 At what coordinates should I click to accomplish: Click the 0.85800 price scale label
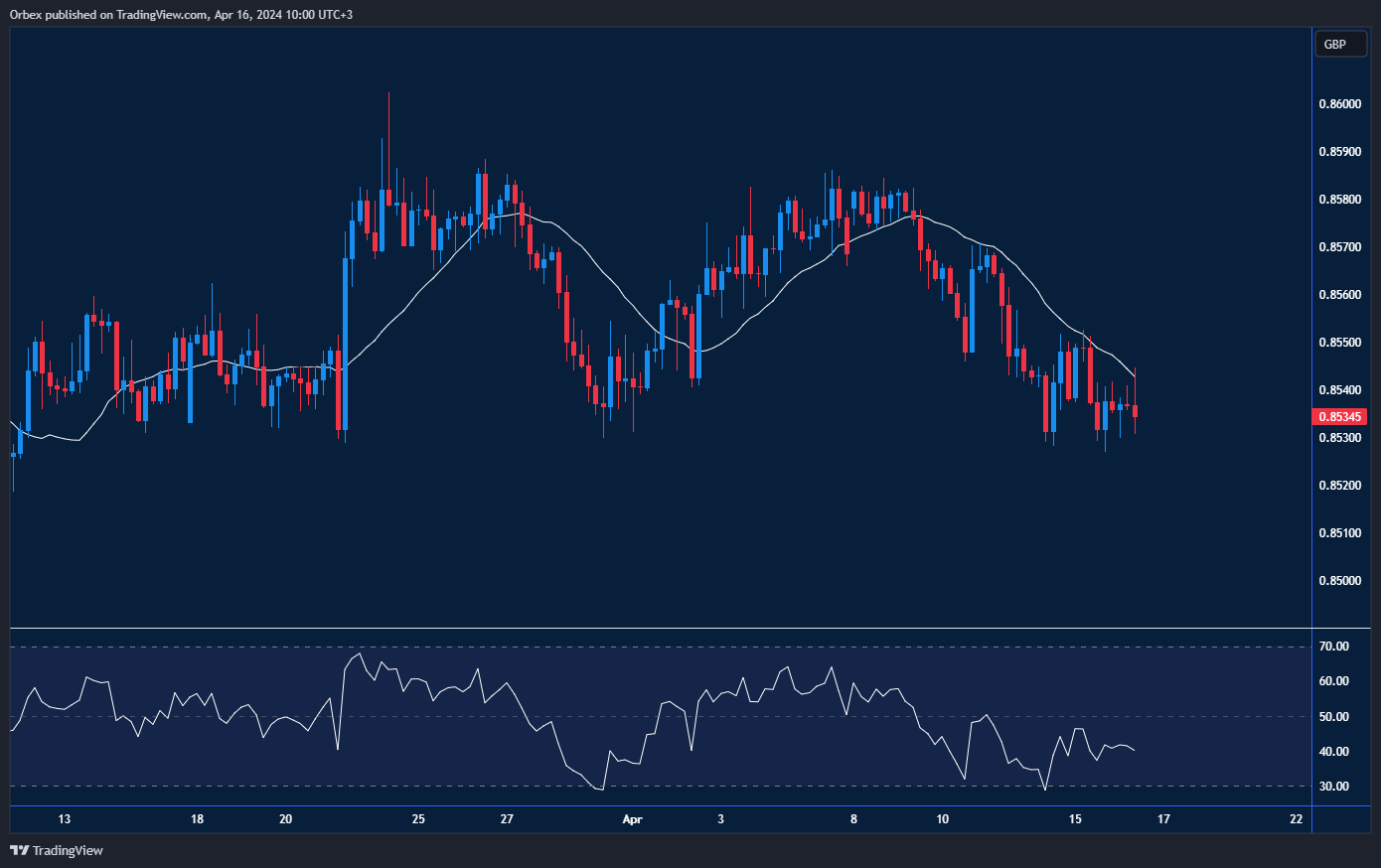coord(1339,200)
